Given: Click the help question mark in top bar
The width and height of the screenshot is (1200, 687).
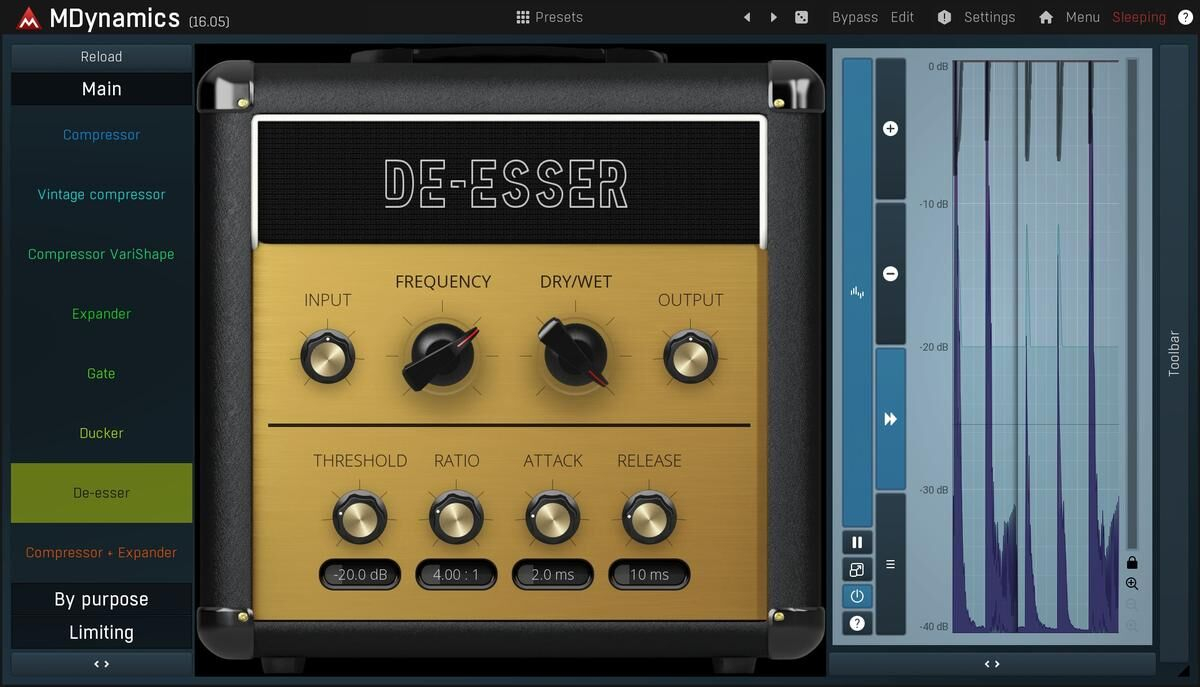Looking at the screenshot, I should coord(1184,17).
